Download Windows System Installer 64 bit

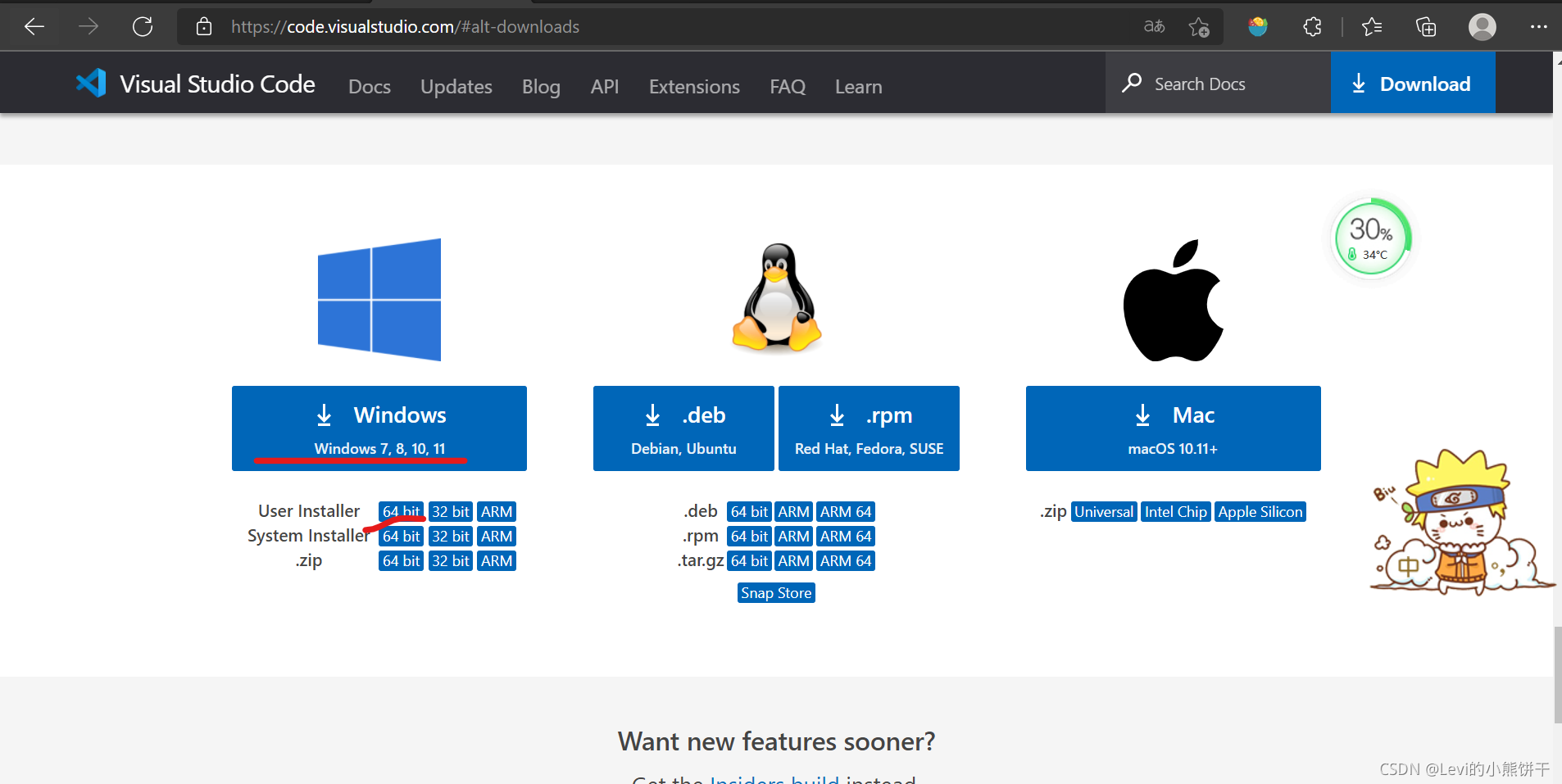(x=401, y=537)
